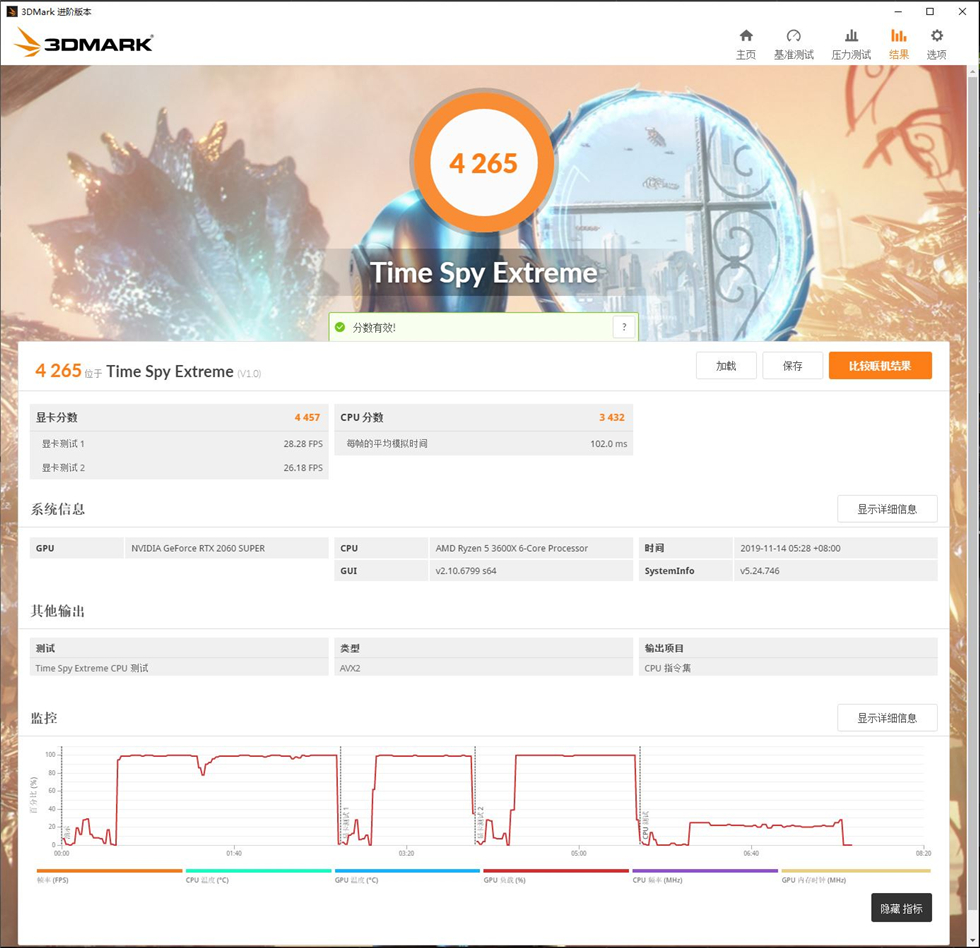Click the question mark help button

[624, 327]
